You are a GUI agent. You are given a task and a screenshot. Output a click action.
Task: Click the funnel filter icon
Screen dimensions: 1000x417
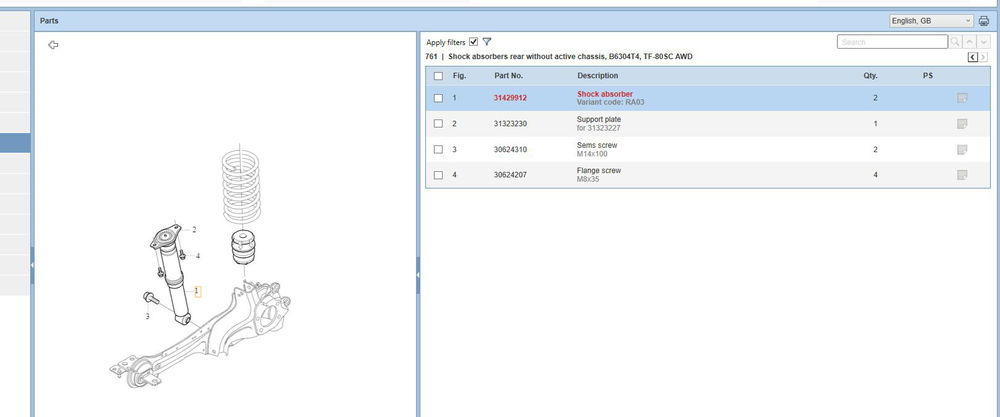click(x=487, y=42)
